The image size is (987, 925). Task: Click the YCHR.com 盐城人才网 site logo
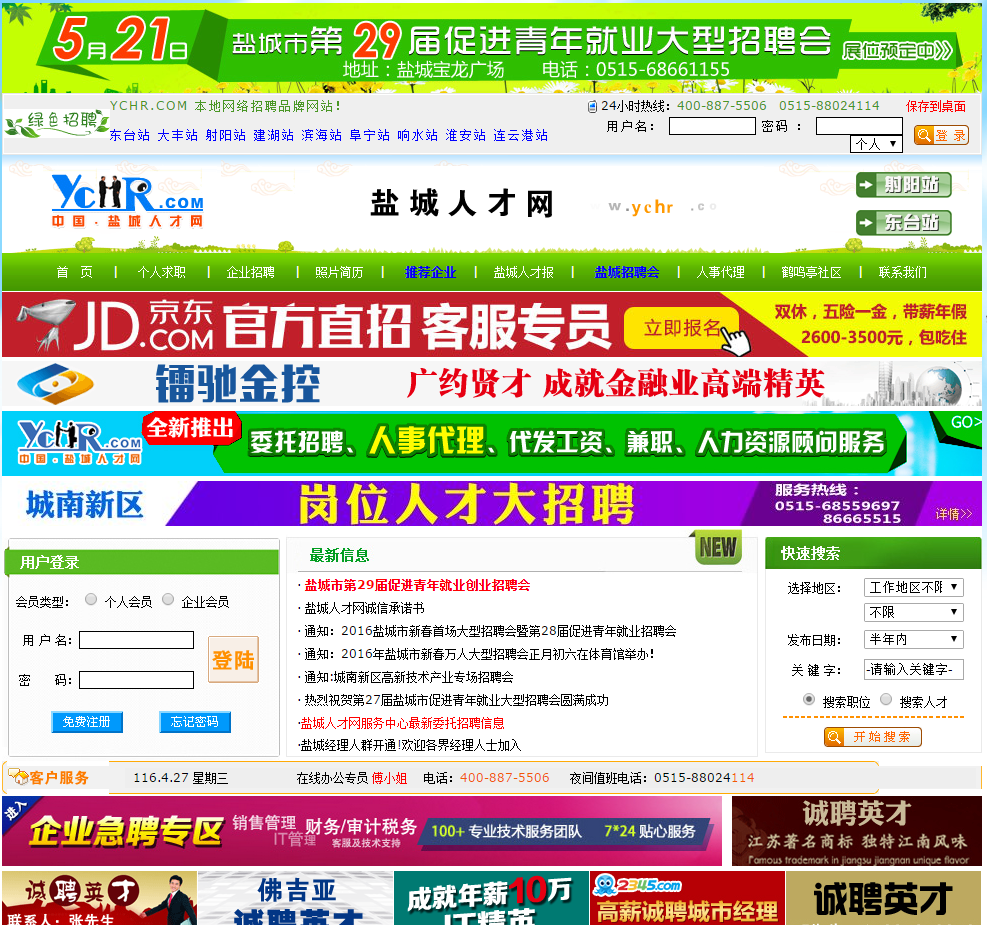pos(128,201)
